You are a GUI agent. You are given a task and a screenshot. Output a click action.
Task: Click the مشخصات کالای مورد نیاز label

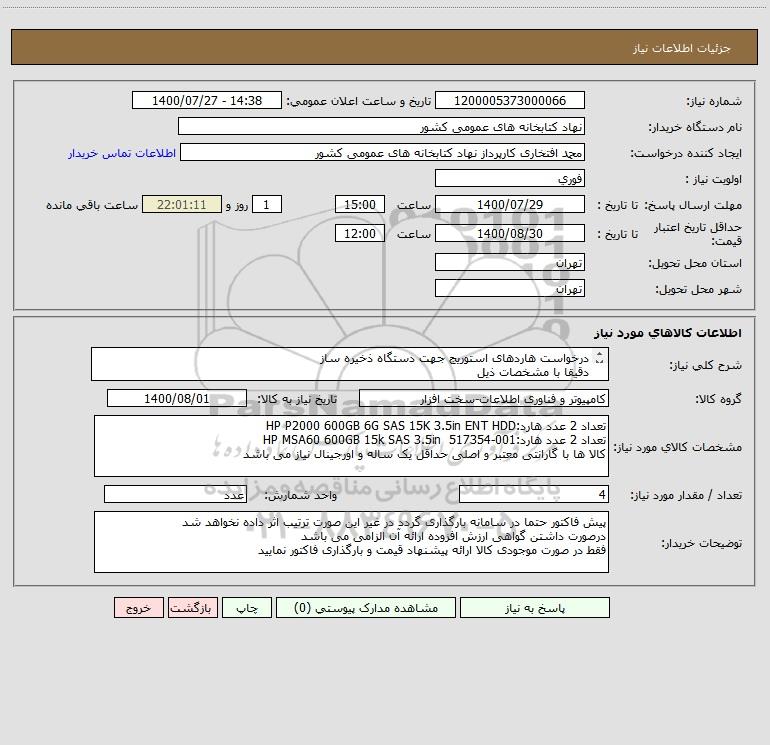(x=678, y=447)
